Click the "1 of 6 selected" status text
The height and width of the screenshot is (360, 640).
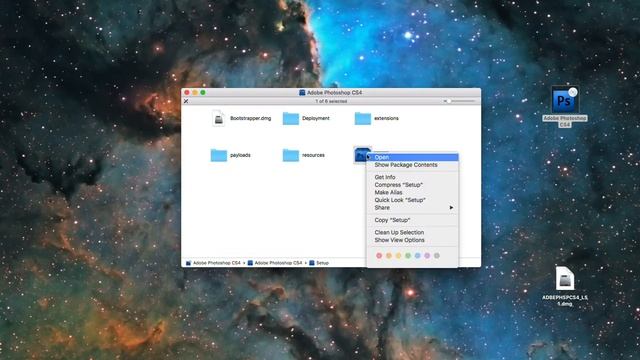pyautogui.click(x=331, y=101)
